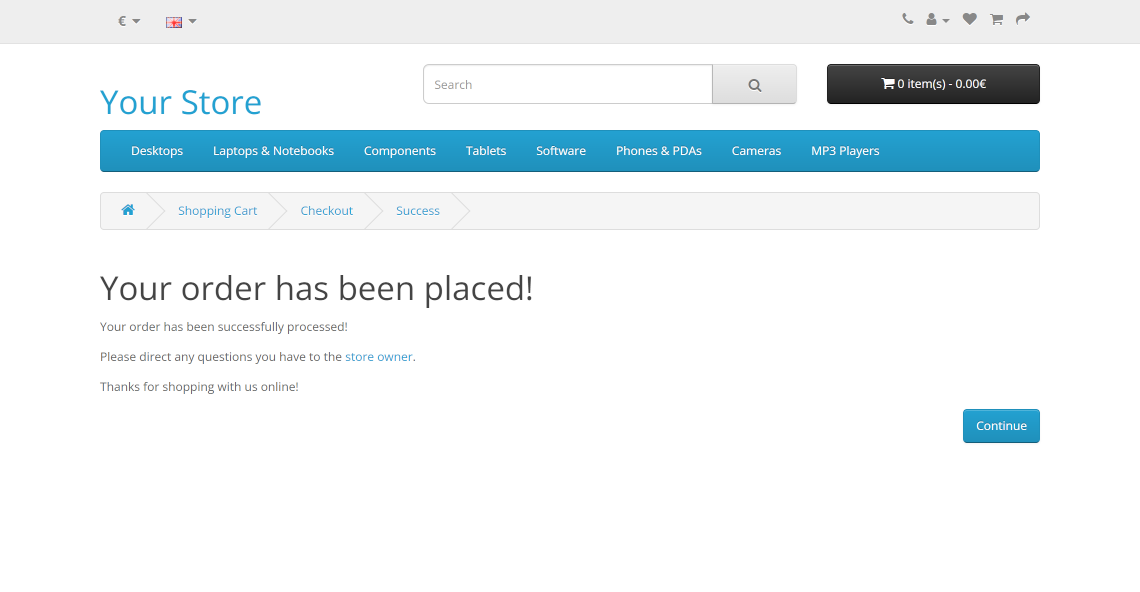Click the Your Store logo

coord(181,102)
